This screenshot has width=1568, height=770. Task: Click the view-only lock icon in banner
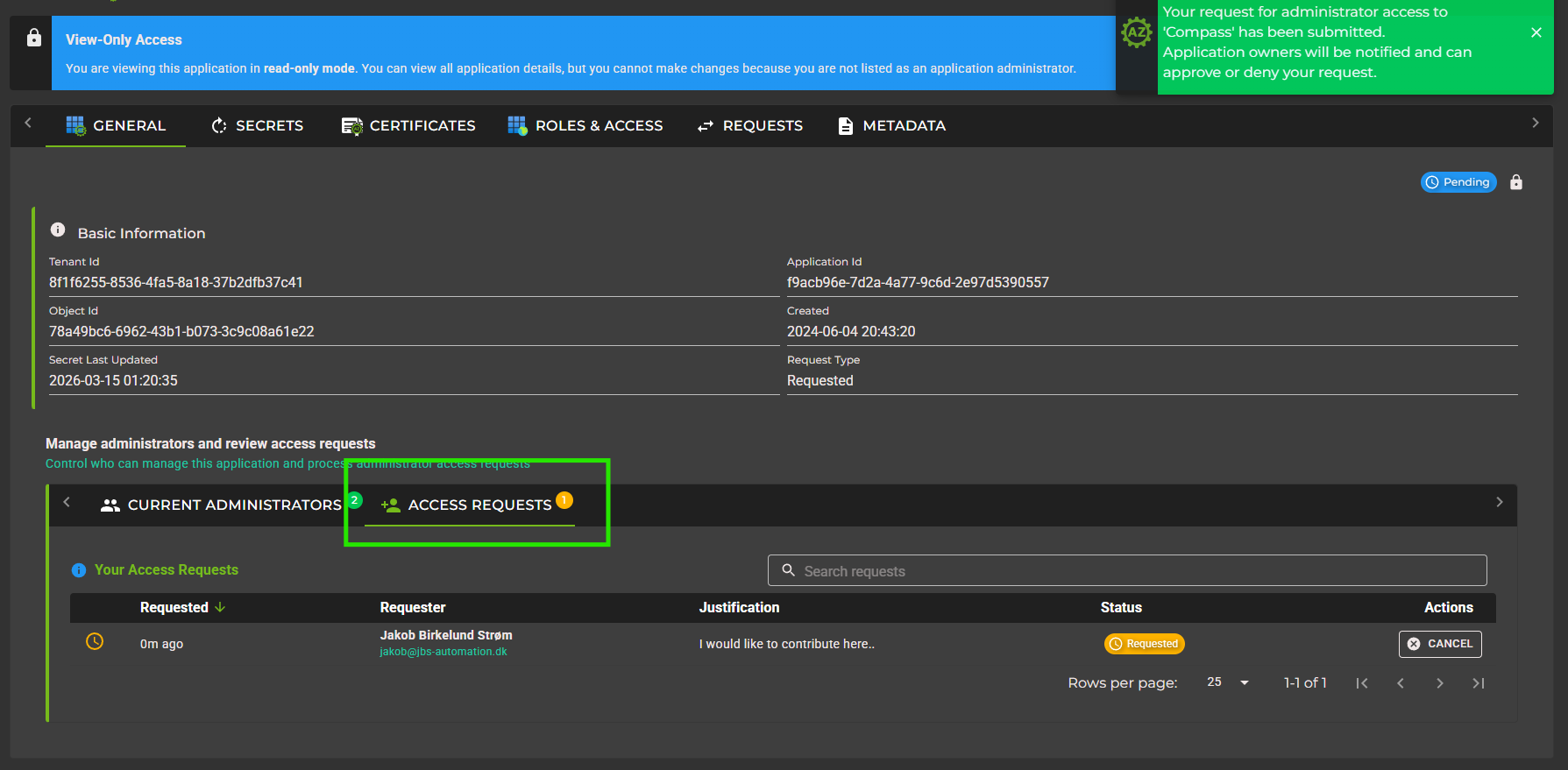tap(34, 38)
